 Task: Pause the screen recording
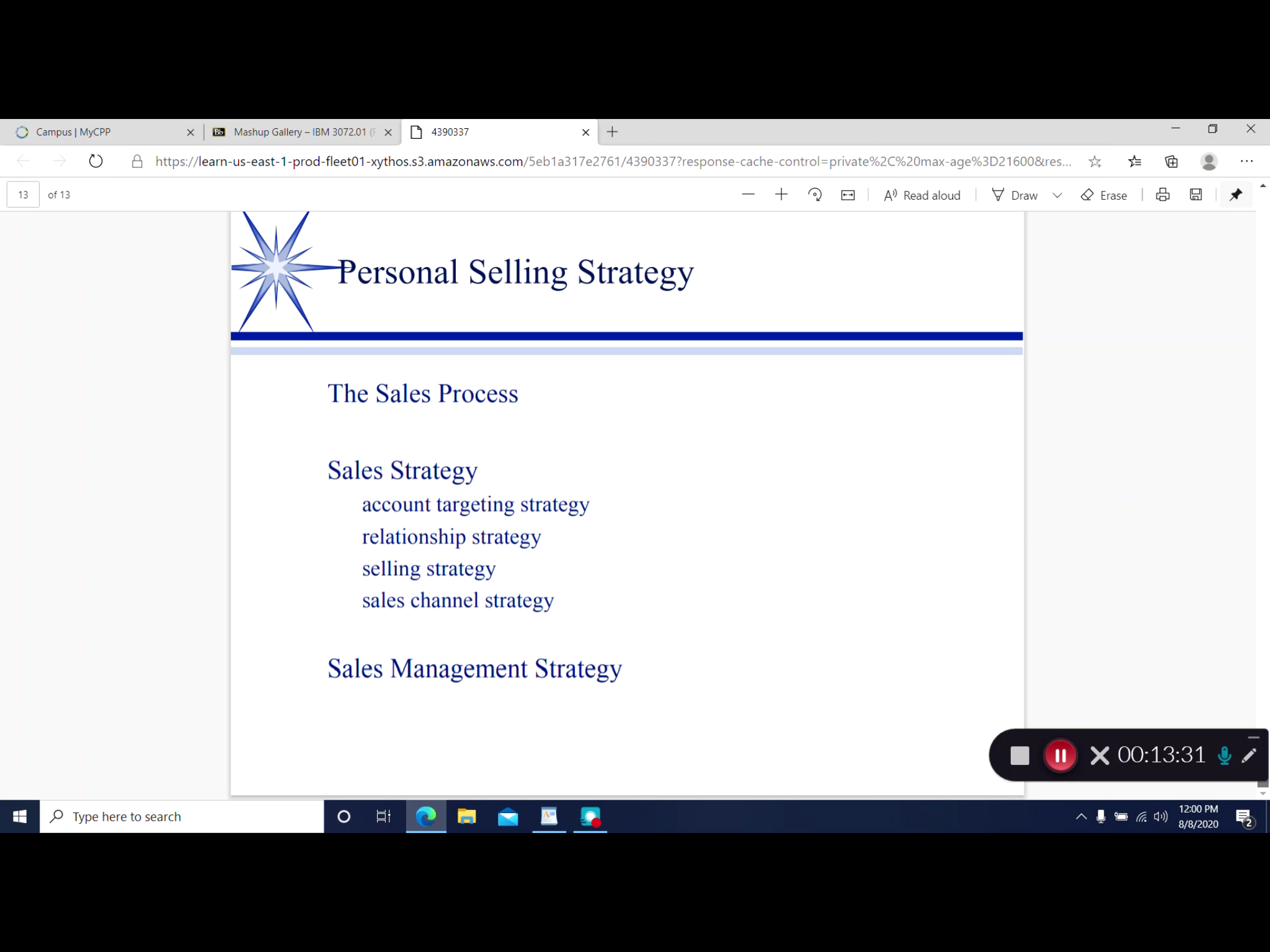[x=1060, y=756]
